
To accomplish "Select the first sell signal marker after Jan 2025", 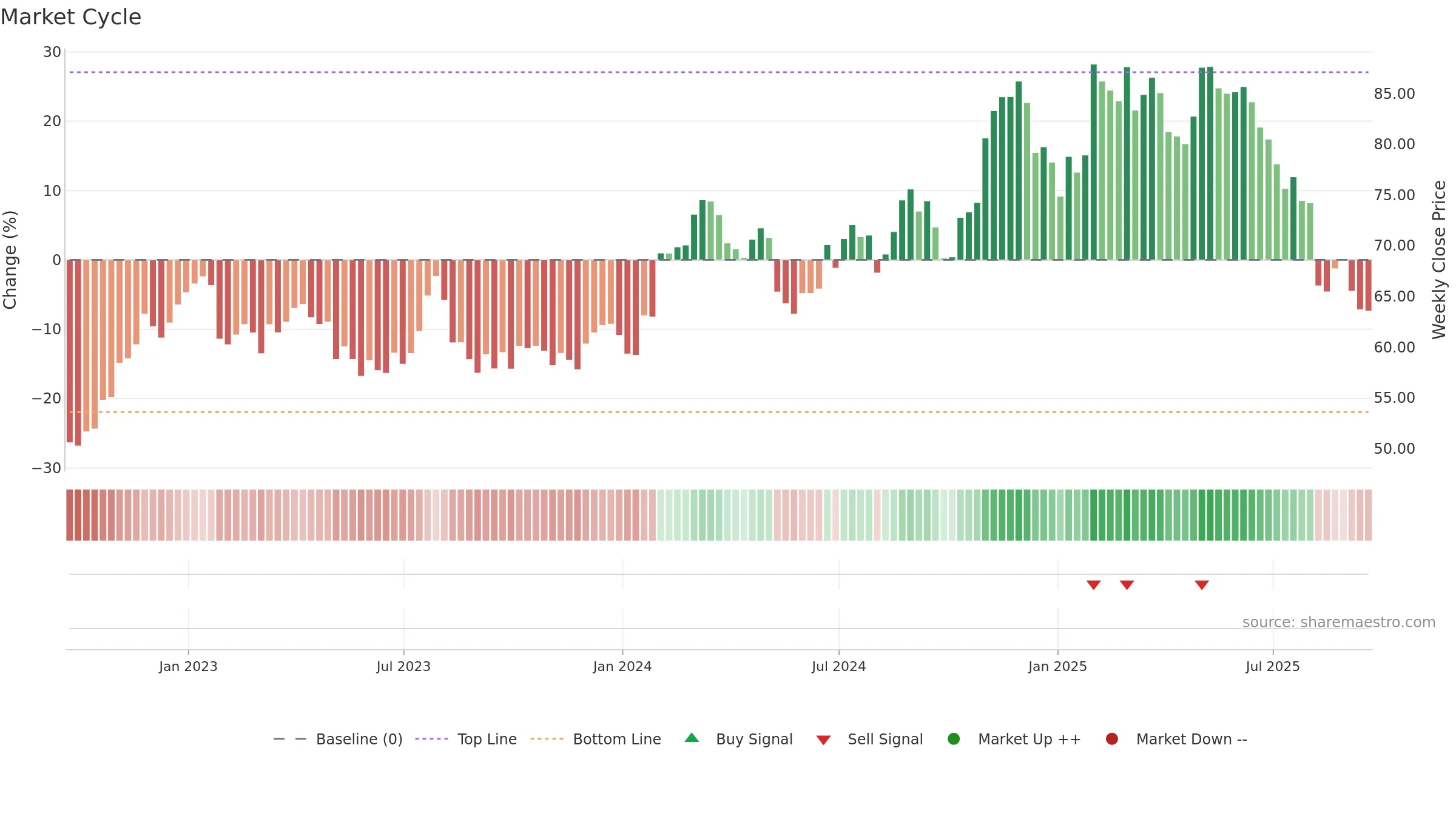I will coord(1094,585).
